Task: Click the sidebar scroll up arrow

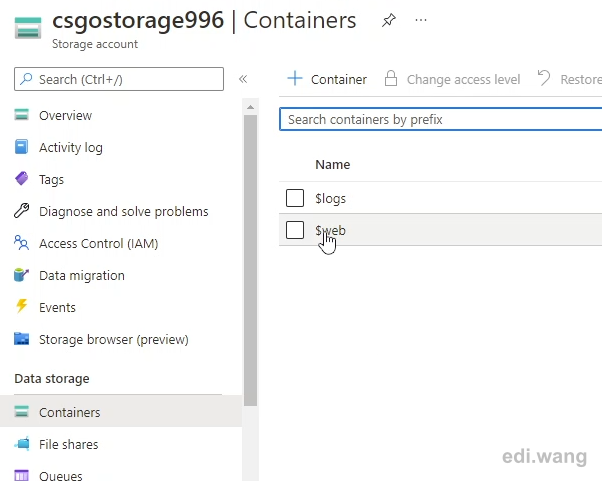Action: point(250,107)
